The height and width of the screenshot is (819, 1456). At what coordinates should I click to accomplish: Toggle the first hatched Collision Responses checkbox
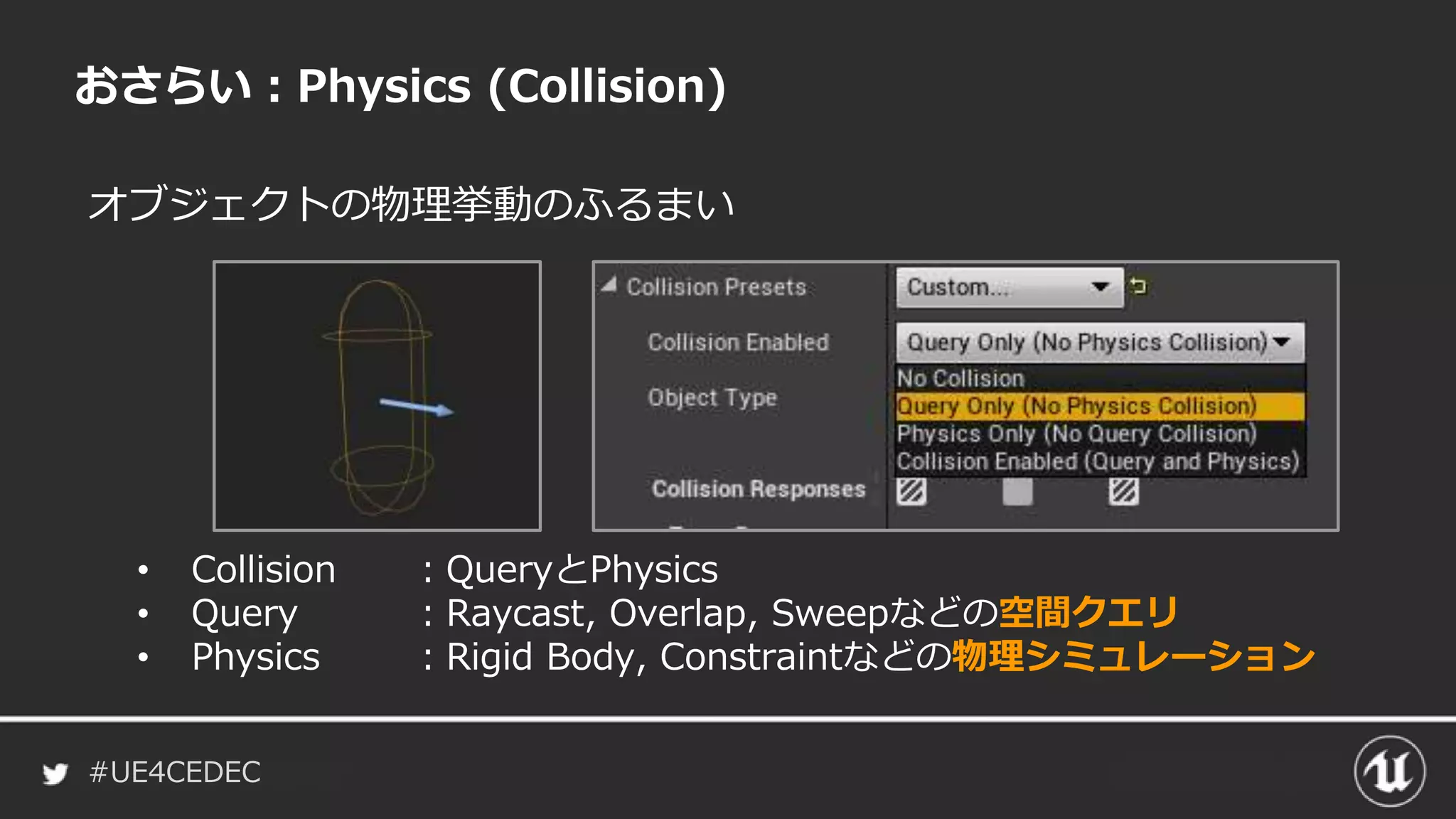911,491
